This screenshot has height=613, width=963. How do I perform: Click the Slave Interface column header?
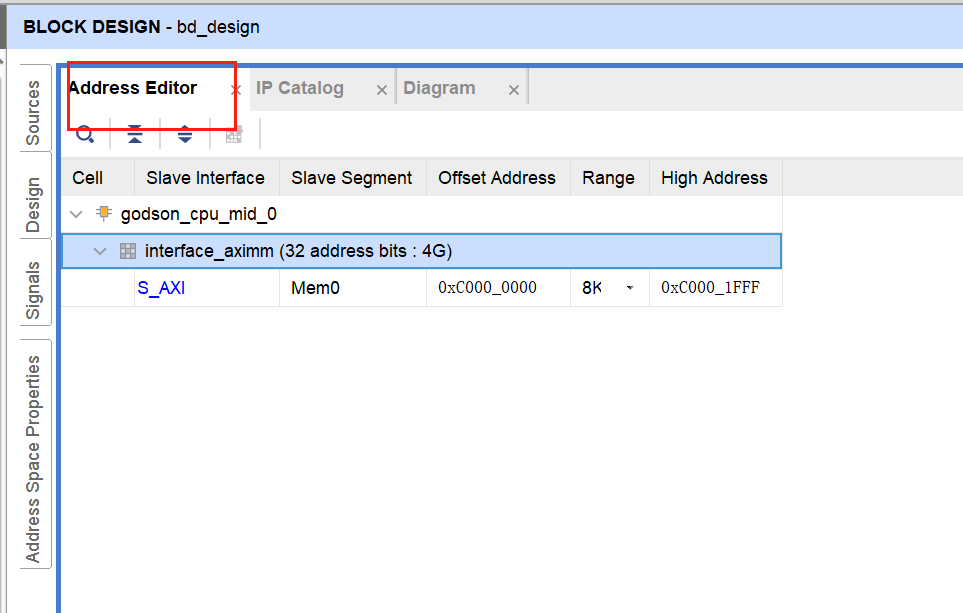[x=206, y=178]
